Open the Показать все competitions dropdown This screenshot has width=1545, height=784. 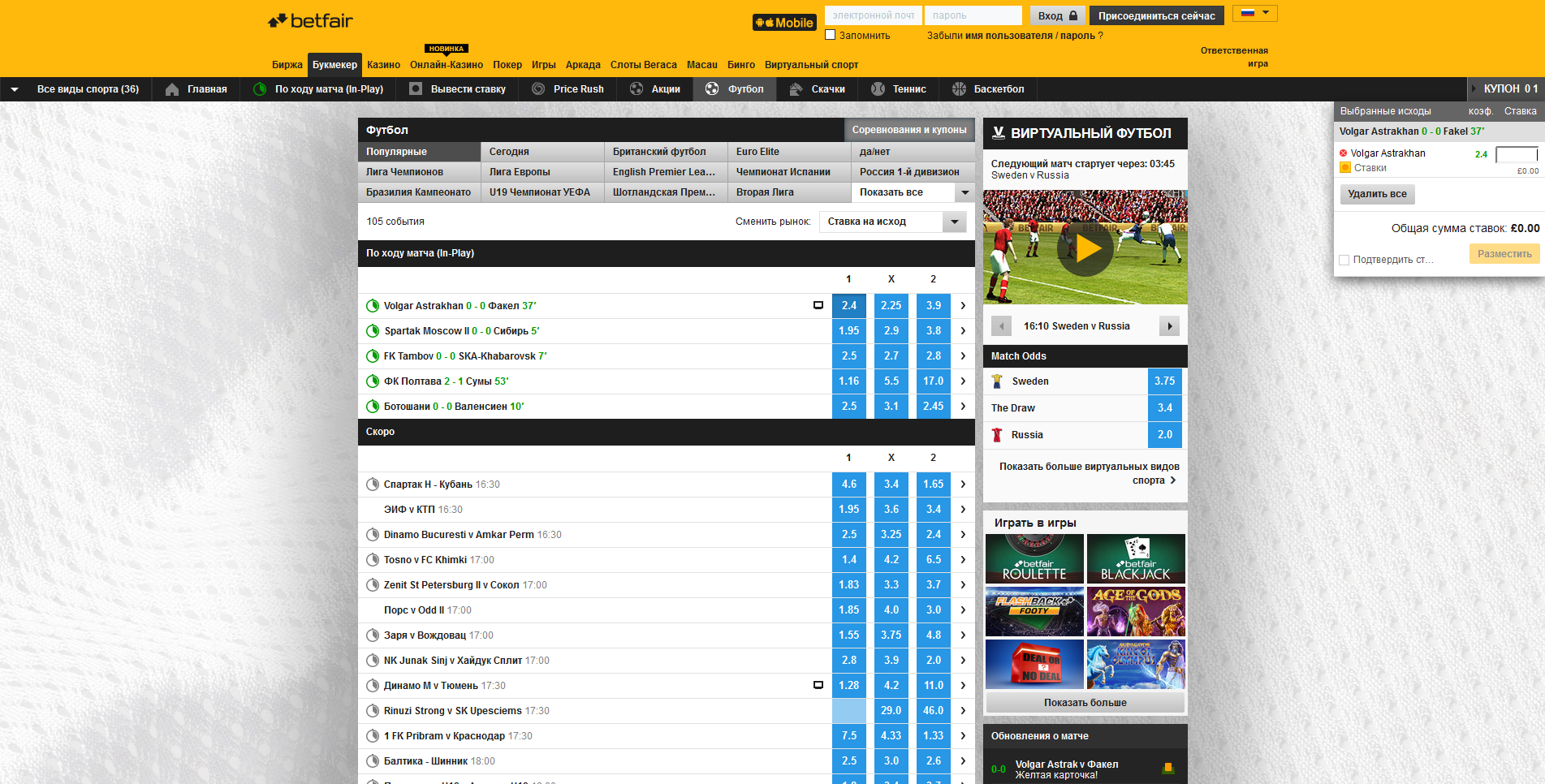(913, 192)
